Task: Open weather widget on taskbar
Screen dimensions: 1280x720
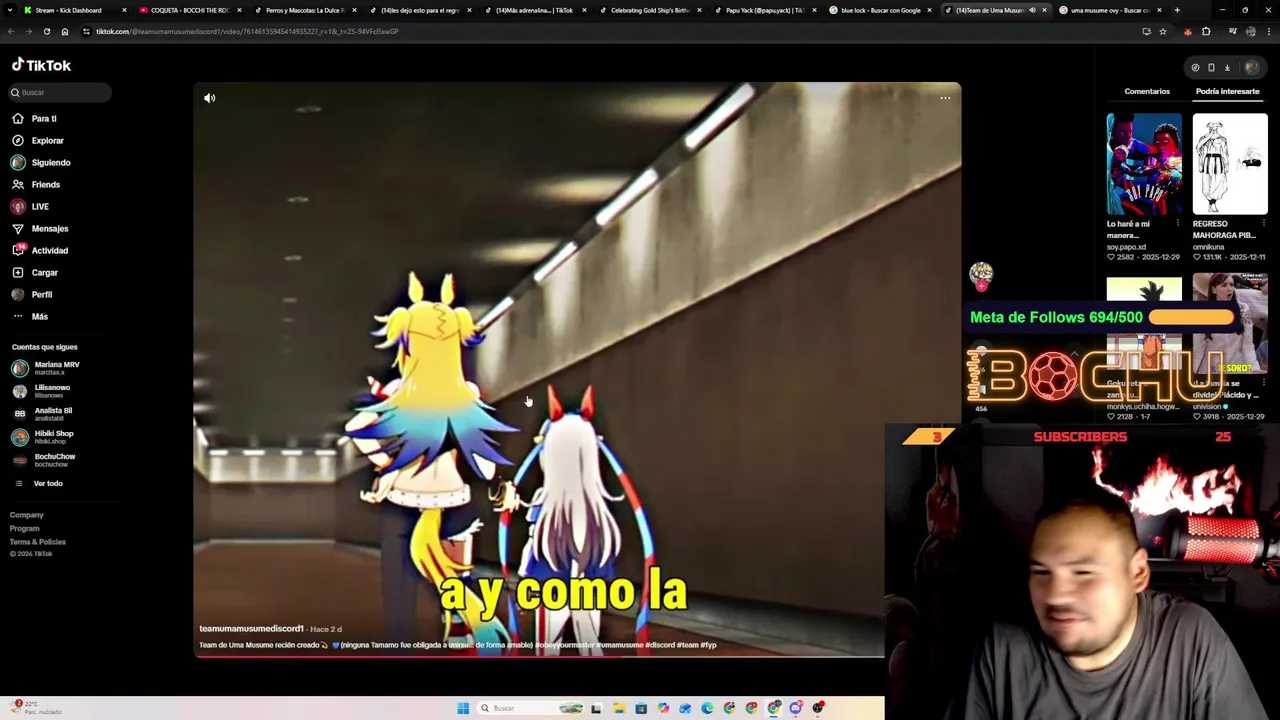Action: pos(35,707)
